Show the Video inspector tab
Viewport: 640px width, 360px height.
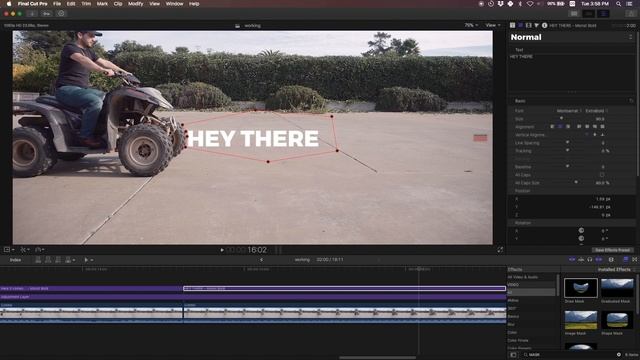(529, 25)
